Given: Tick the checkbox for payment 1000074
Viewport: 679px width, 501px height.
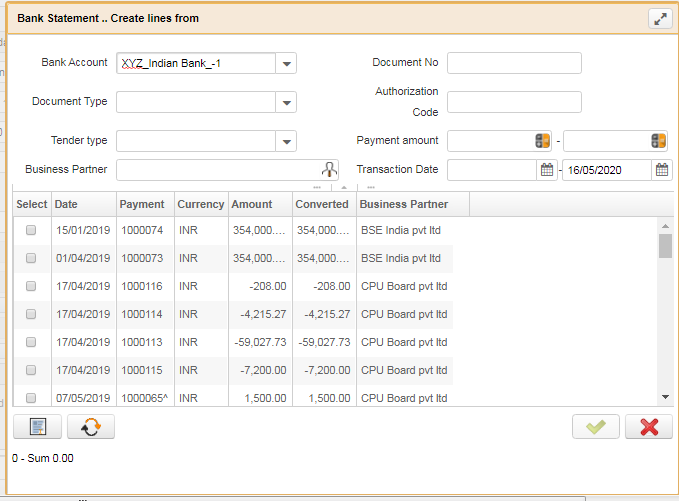Looking at the screenshot, I should [31, 230].
